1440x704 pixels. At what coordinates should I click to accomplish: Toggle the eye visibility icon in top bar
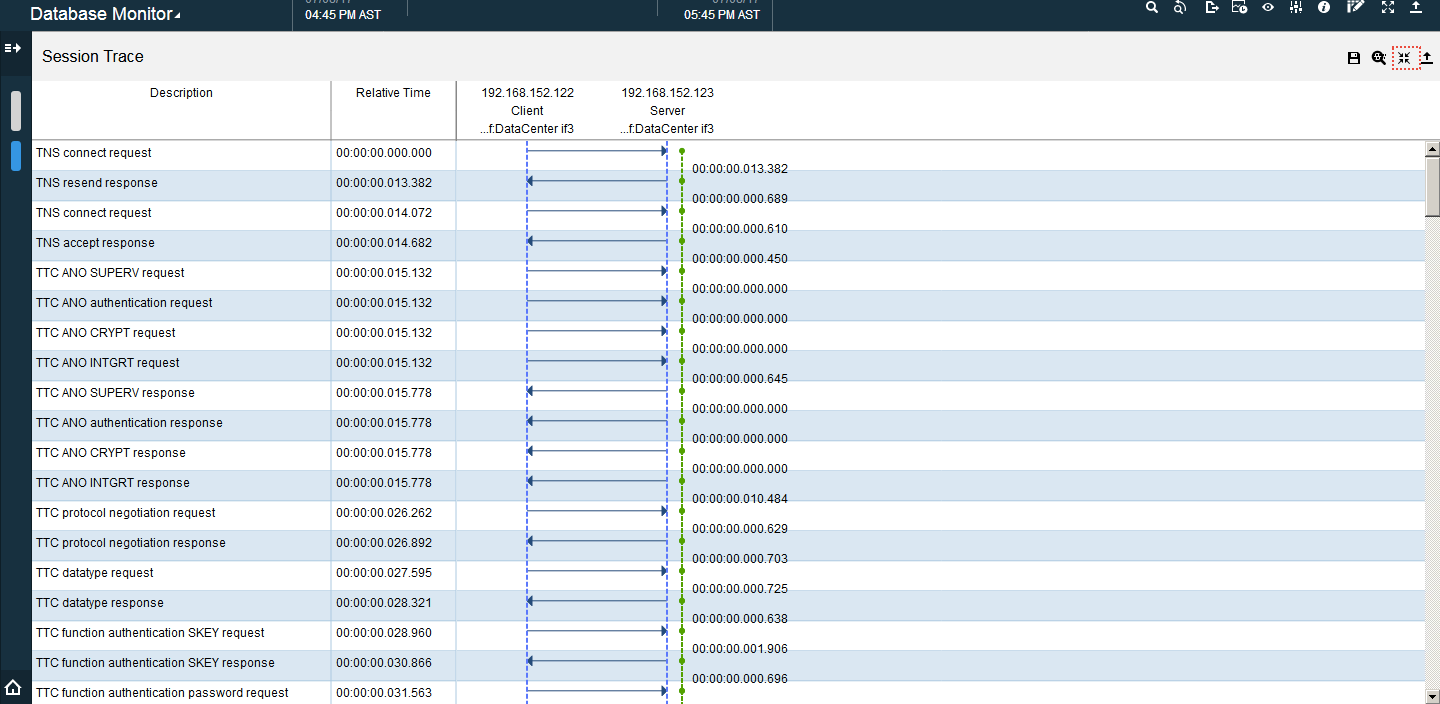(x=1268, y=7)
